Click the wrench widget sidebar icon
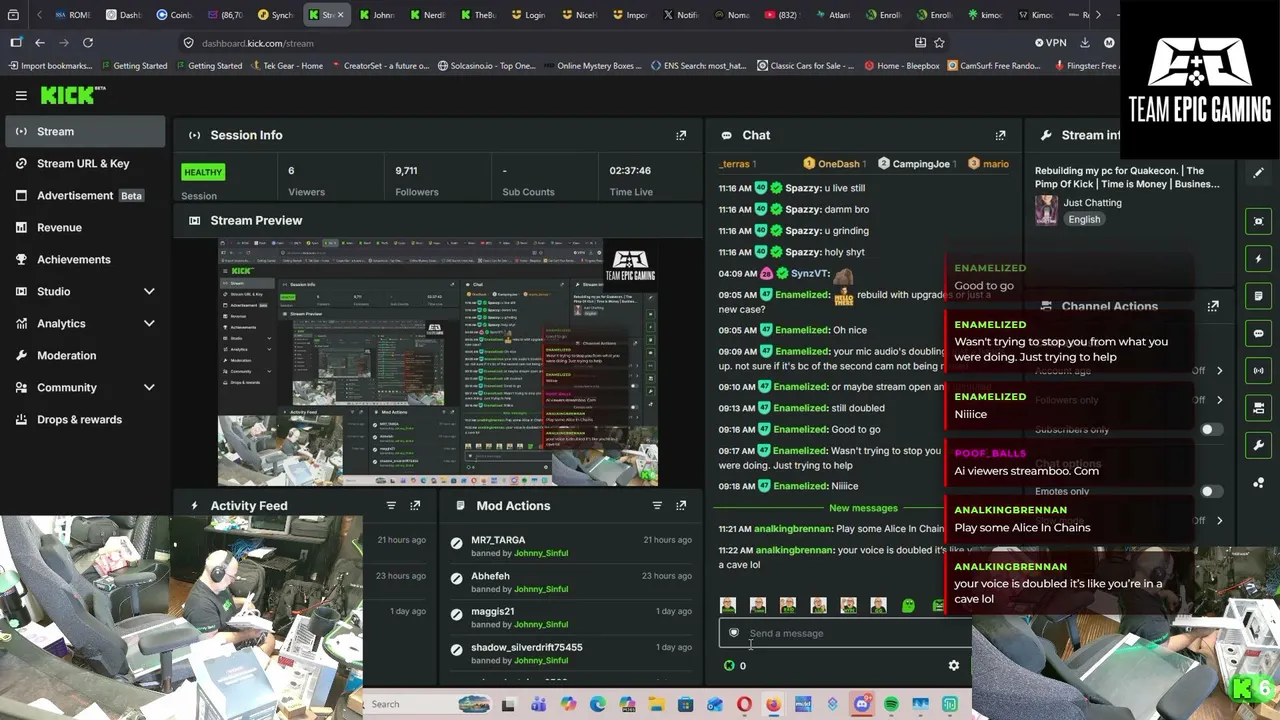 point(1259,445)
